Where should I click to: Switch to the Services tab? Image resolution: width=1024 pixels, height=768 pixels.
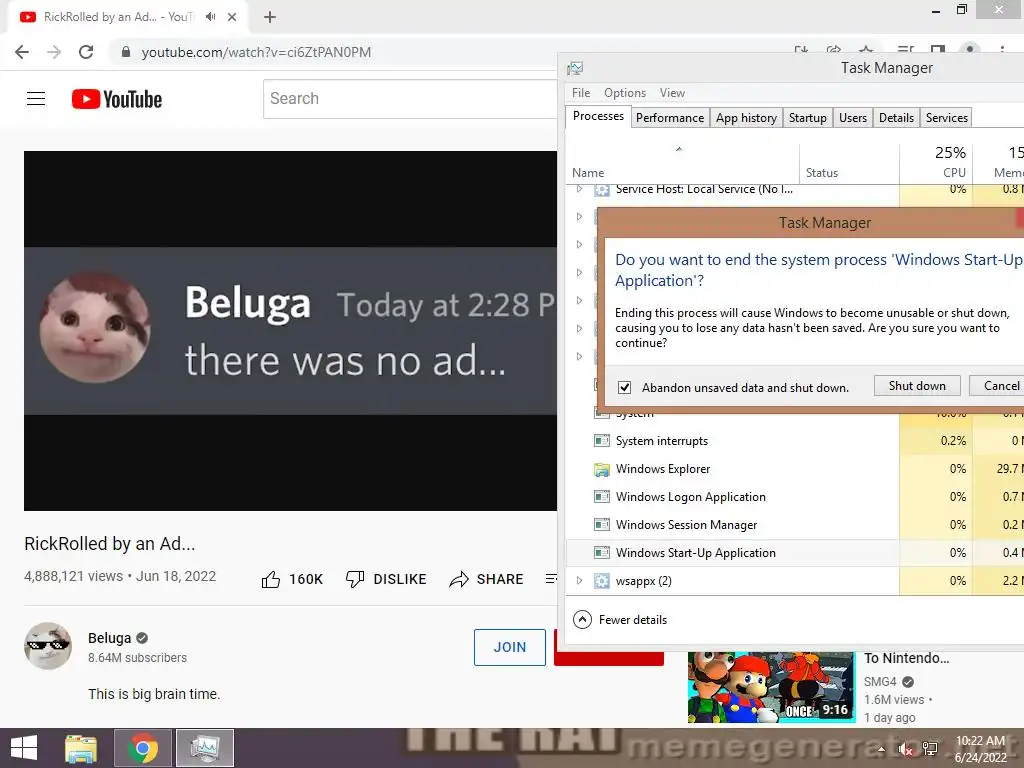pyautogui.click(x=946, y=118)
